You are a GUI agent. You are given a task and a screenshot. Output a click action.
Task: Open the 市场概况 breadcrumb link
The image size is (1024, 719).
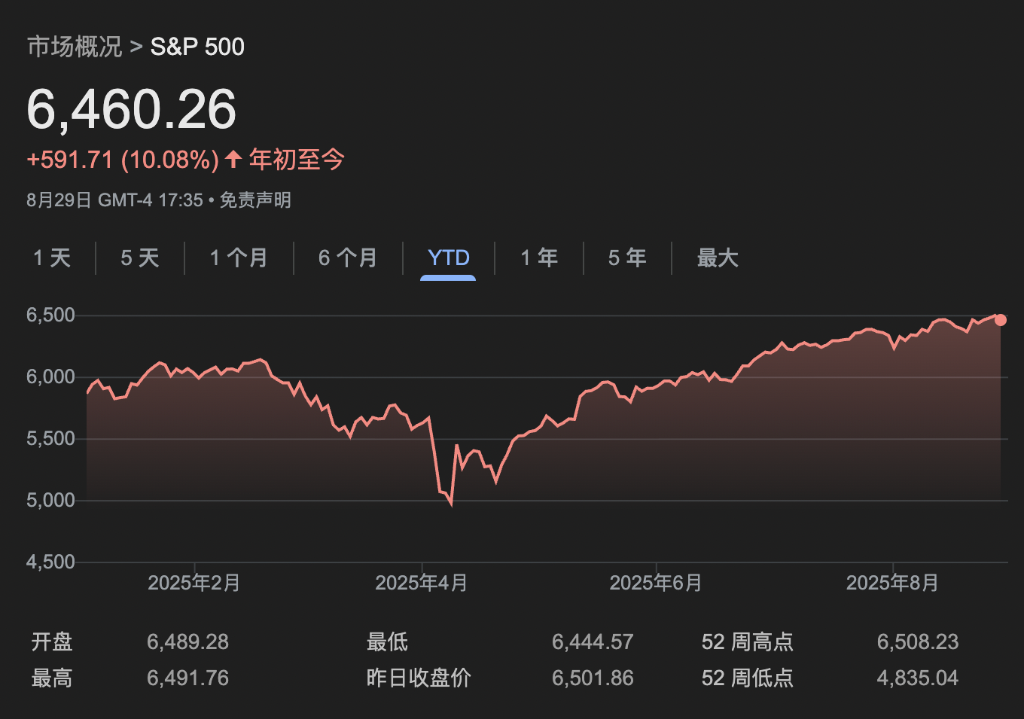(74, 46)
